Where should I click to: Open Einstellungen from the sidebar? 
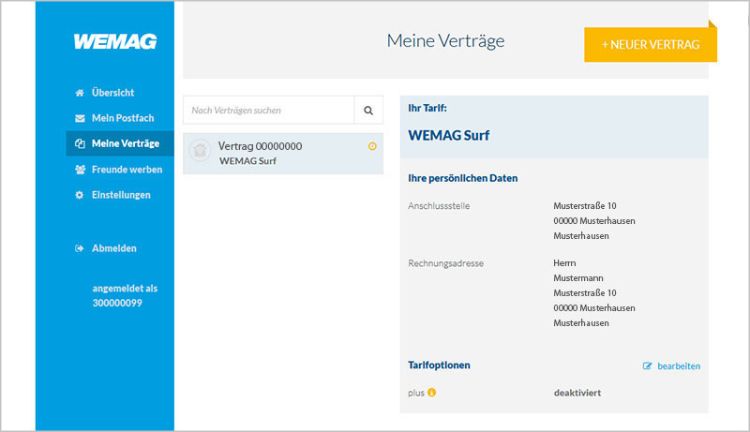coord(121,195)
